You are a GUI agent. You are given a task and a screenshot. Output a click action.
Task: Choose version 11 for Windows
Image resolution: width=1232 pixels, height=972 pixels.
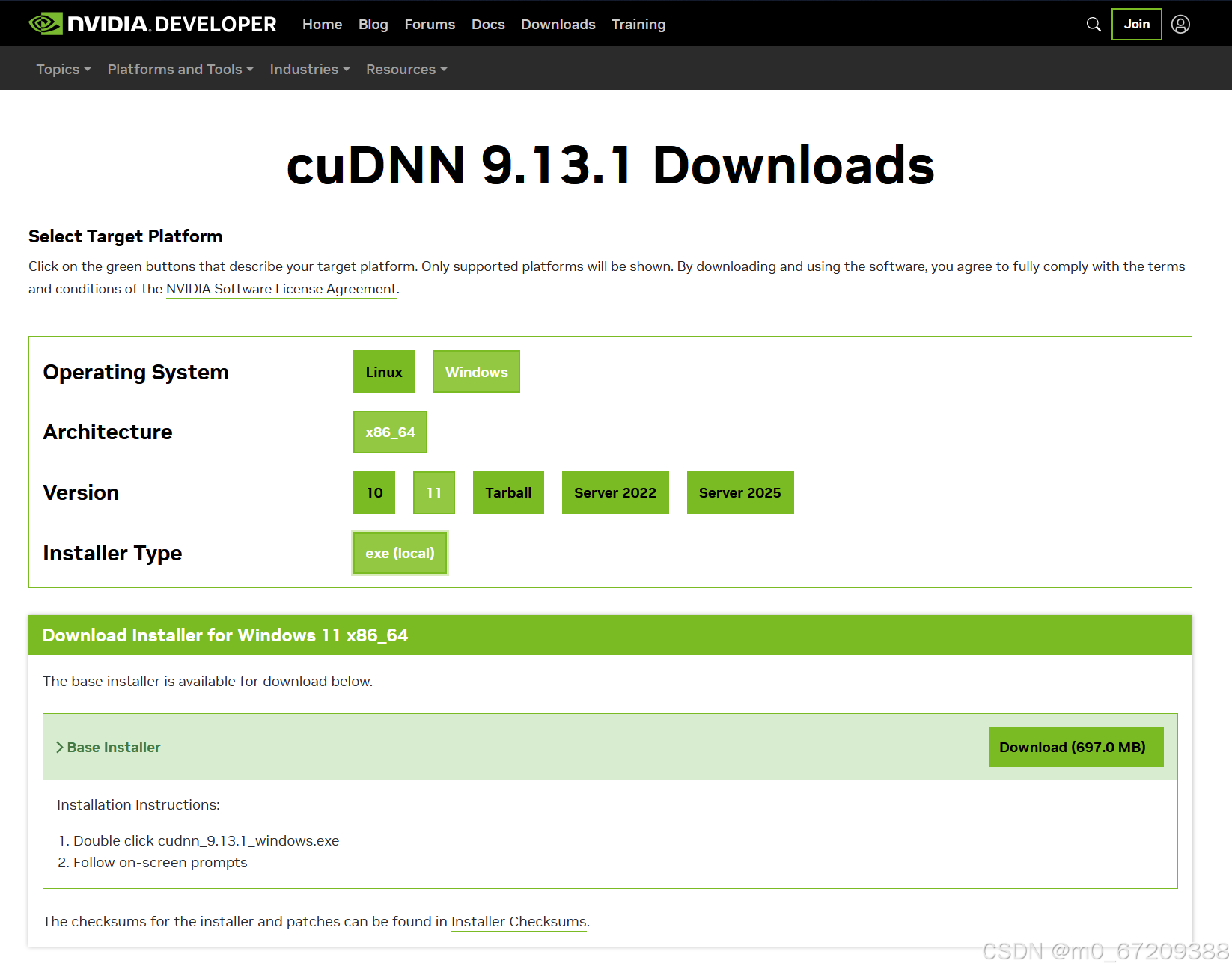click(x=433, y=492)
